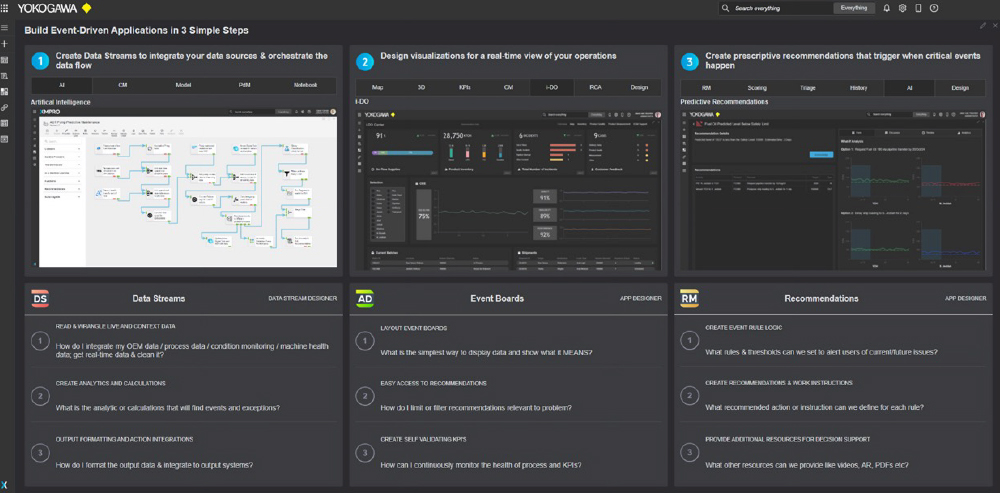This screenshot has height=493, width=1000.
Task: Switch to the PdM tab
Action: point(244,87)
